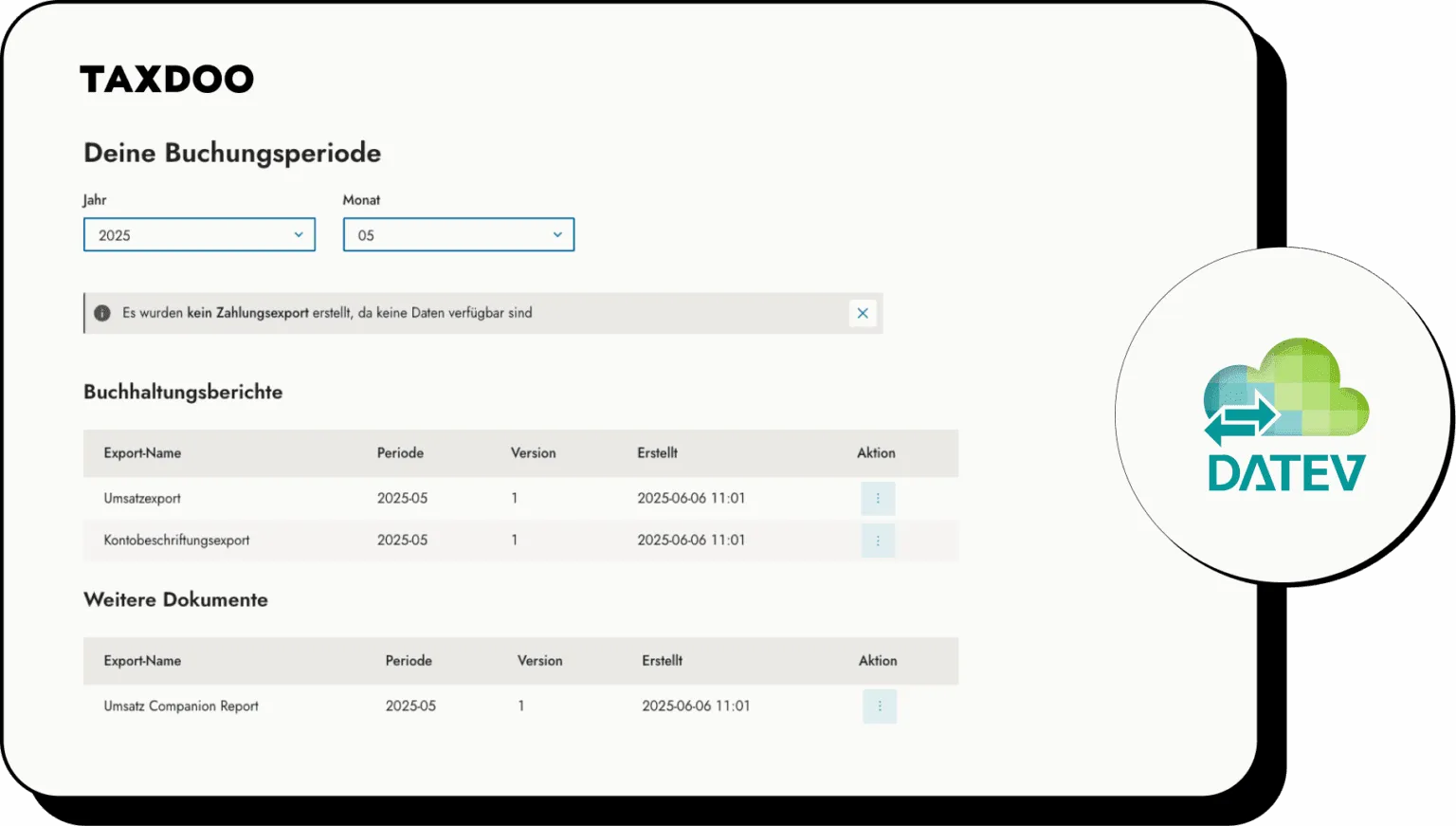Click the Kontobeschriftungsexport created date 2025-06-06 11:01
The height and width of the screenshot is (826, 1456).
pyautogui.click(x=691, y=541)
